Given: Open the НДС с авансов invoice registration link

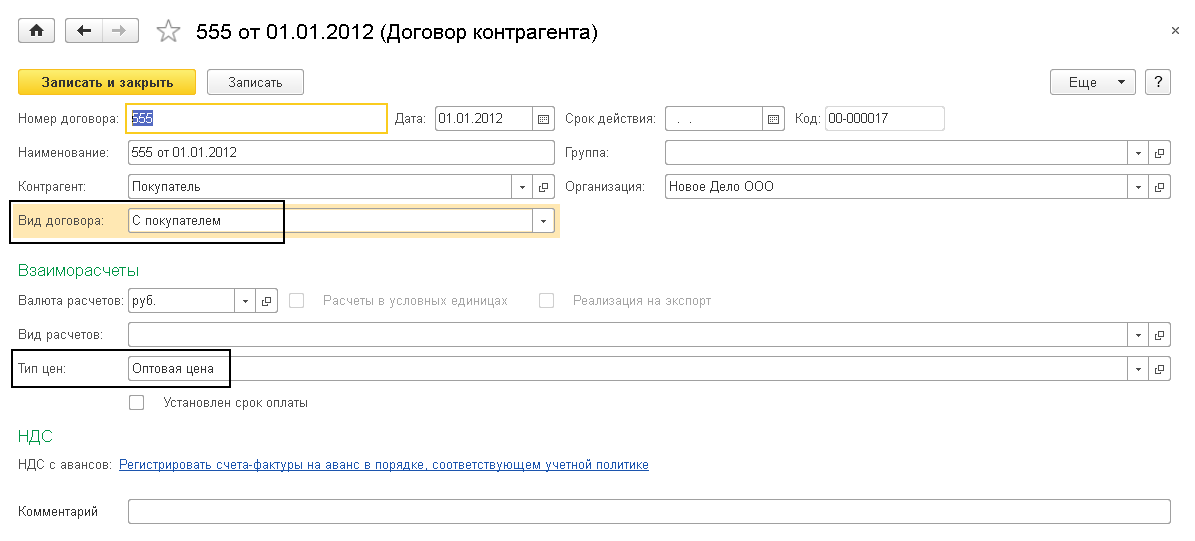Looking at the screenshot, I should point(384,465).
